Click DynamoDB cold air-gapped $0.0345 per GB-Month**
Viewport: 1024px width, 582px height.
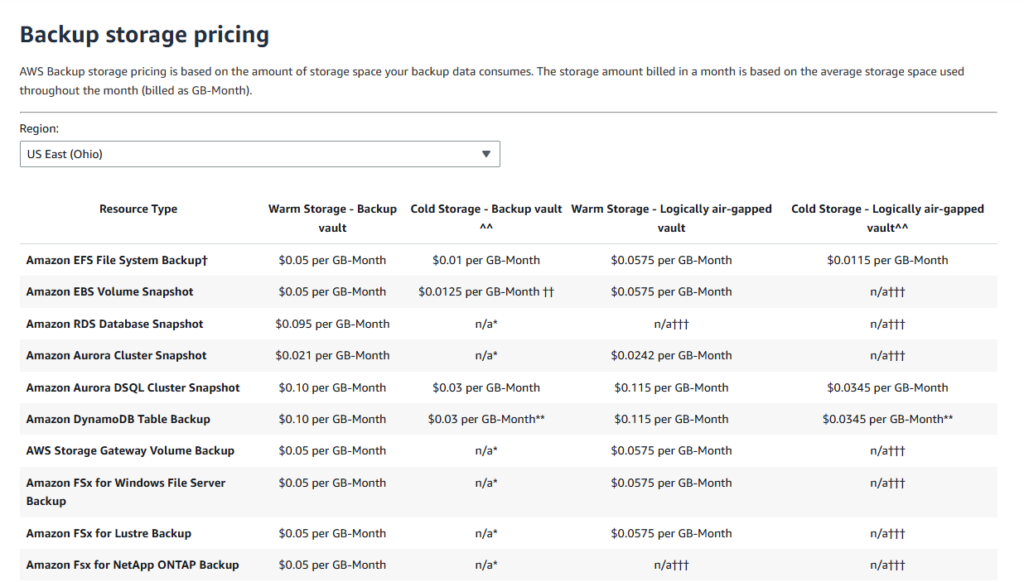pos(888,419)
